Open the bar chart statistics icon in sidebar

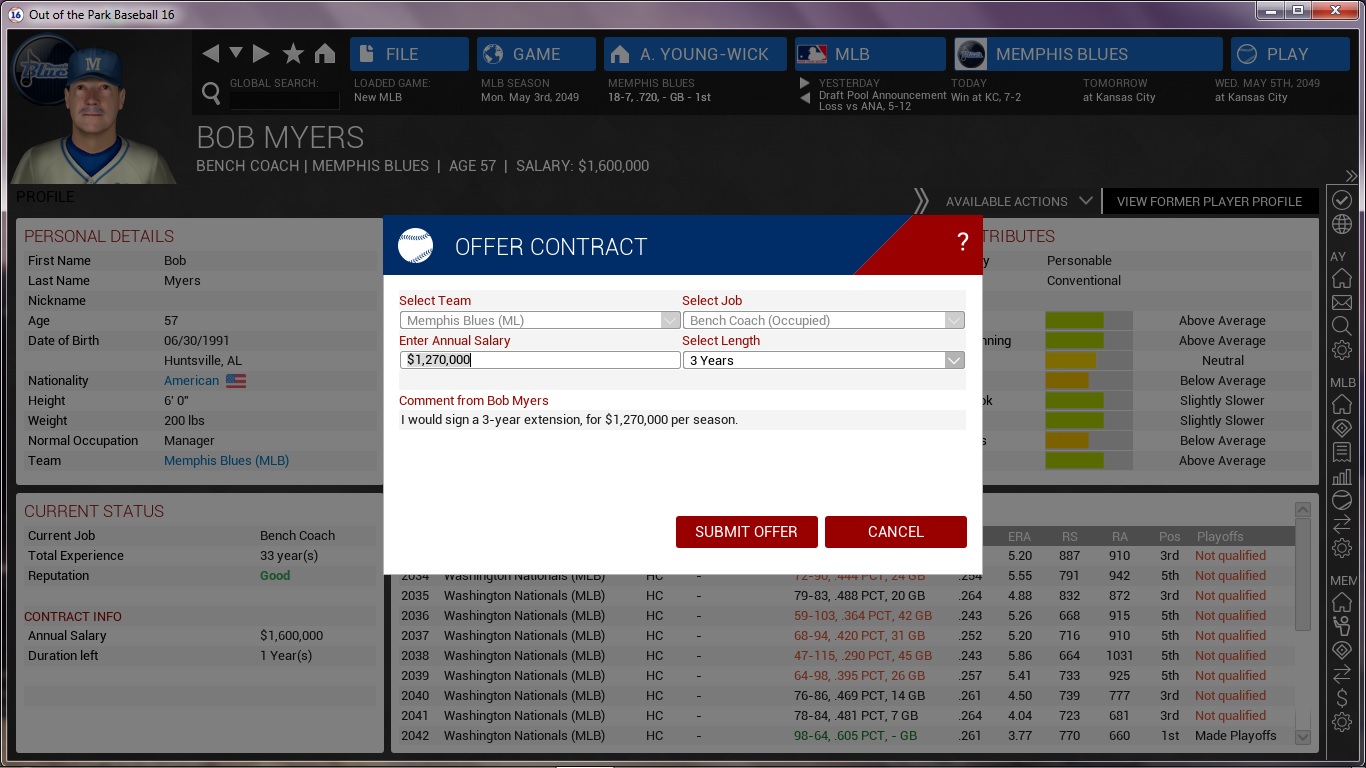1342,476
